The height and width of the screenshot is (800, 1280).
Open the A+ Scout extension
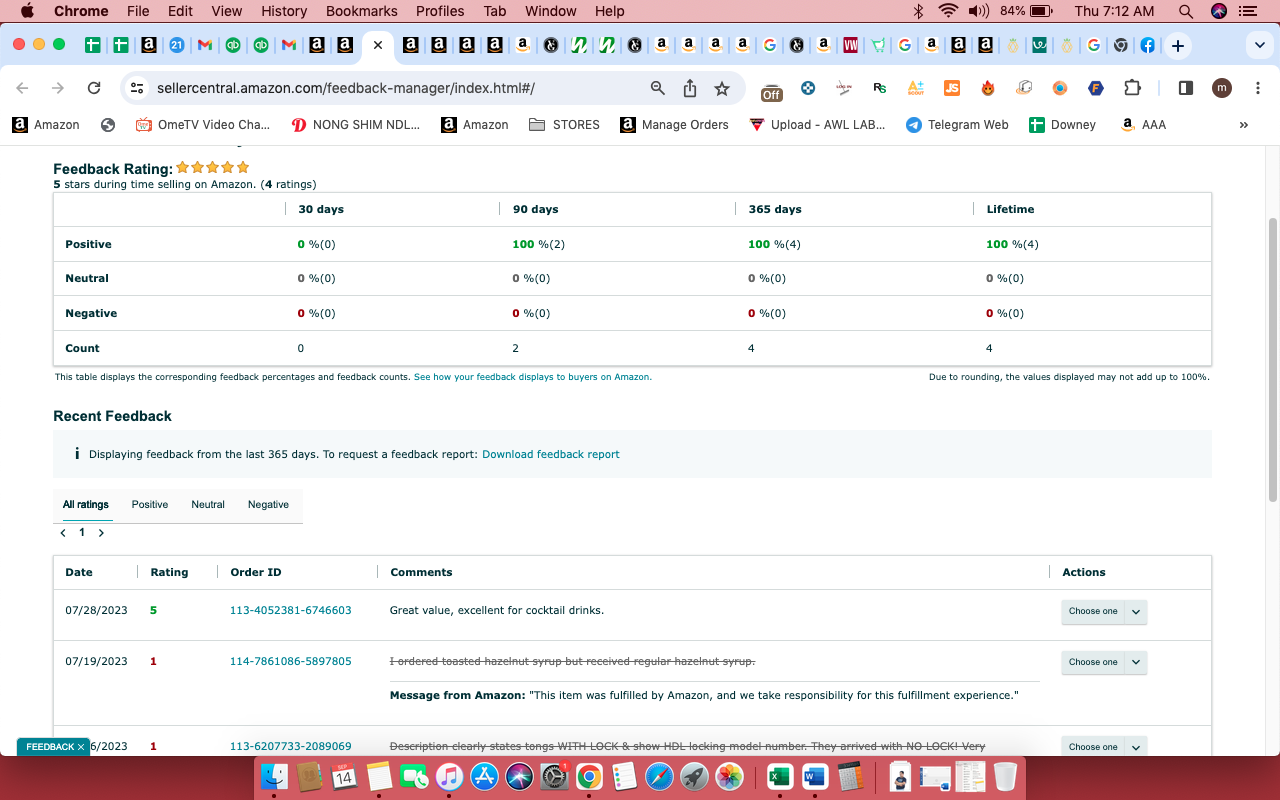pyautogui.click(x=915, y=88)
